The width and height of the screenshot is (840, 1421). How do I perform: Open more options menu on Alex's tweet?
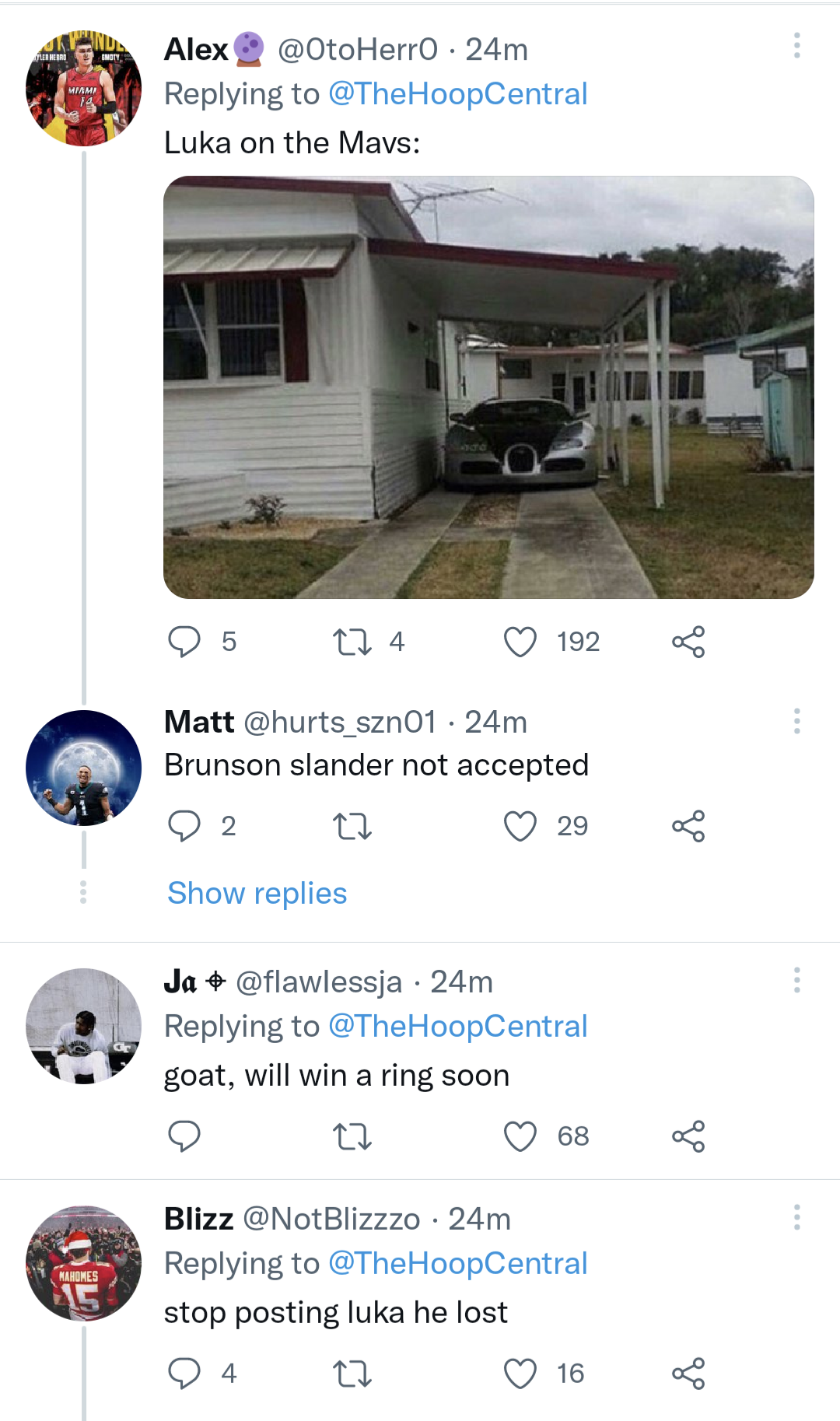click(x=796, y=46)
